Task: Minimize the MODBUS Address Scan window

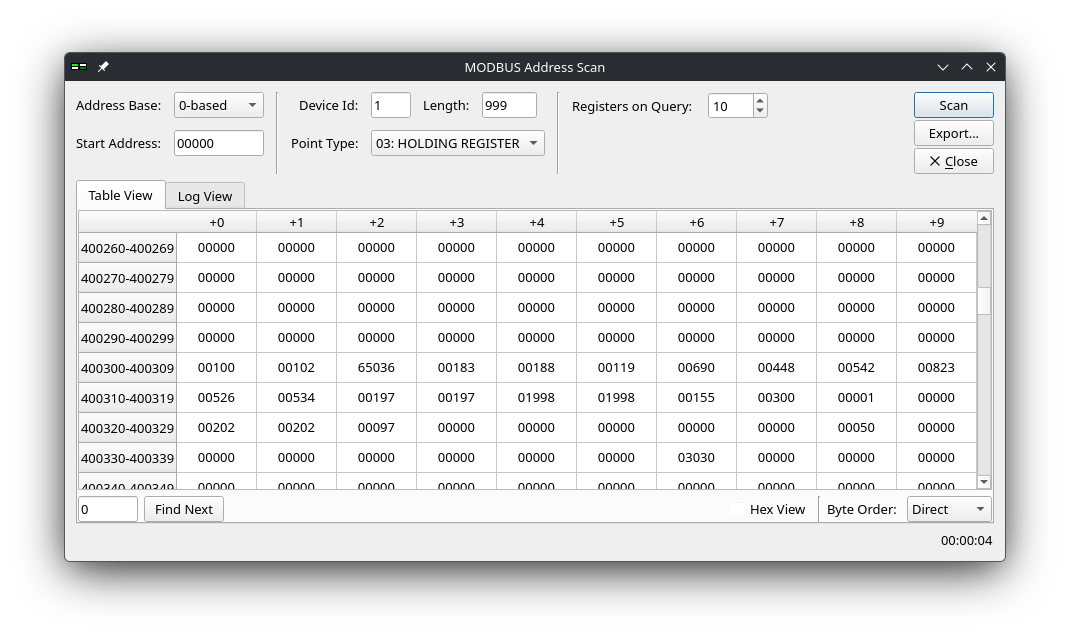Action: click(x=942, y=67)
